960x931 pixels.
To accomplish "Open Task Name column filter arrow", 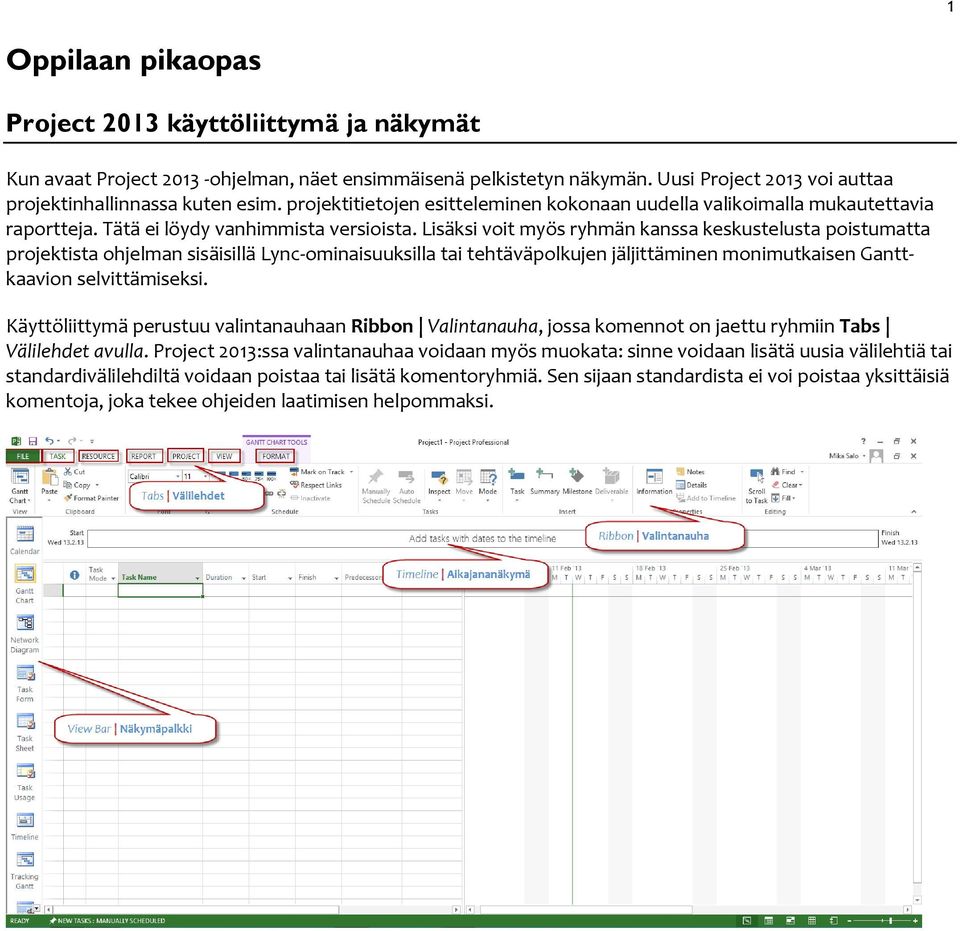I will pos(197,578).
